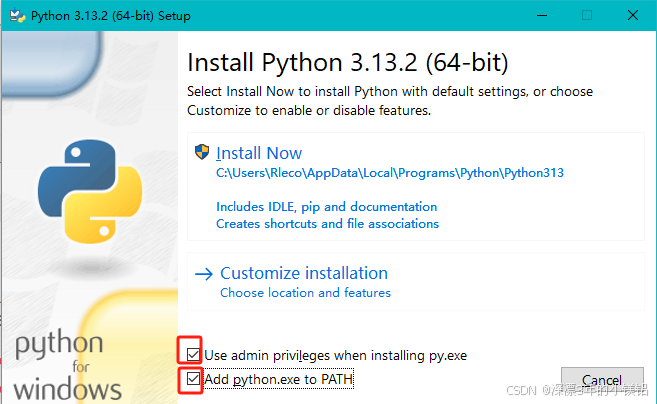Viewport: 657px width, 404px height.
Task: Click the default install path text
Action: coord(390,173)
